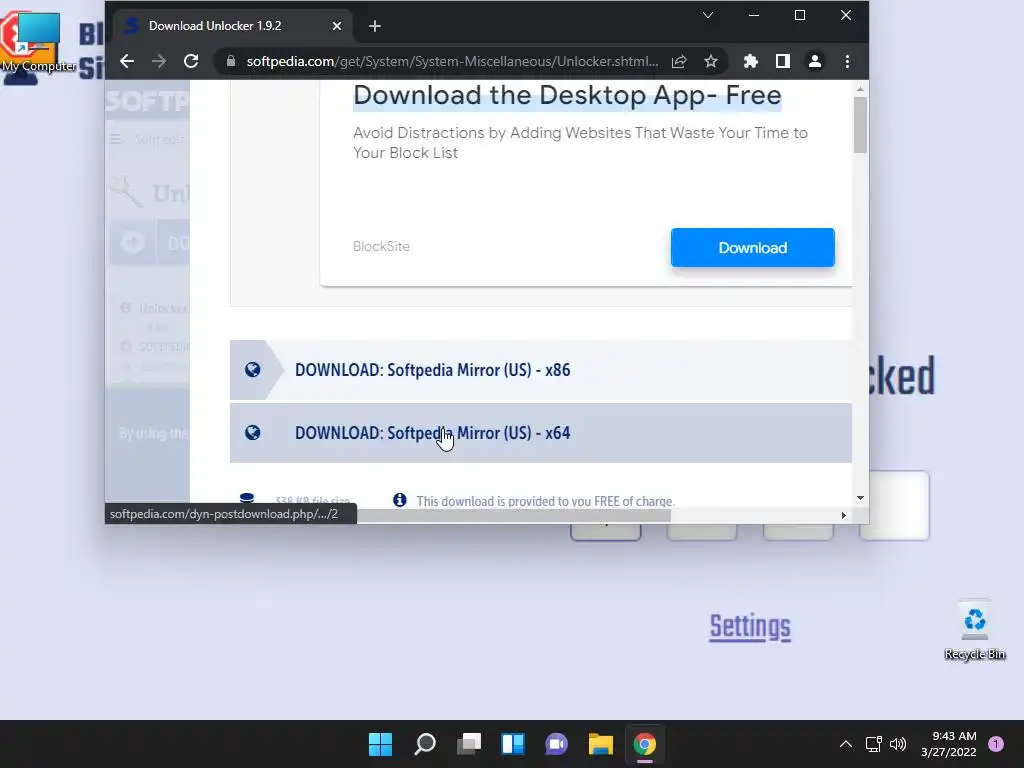Image resolution: width=1024 pixels, height=768 pixels.
Task: Toggle the Chrome side panel icon
Action: [x=782, y=61]
